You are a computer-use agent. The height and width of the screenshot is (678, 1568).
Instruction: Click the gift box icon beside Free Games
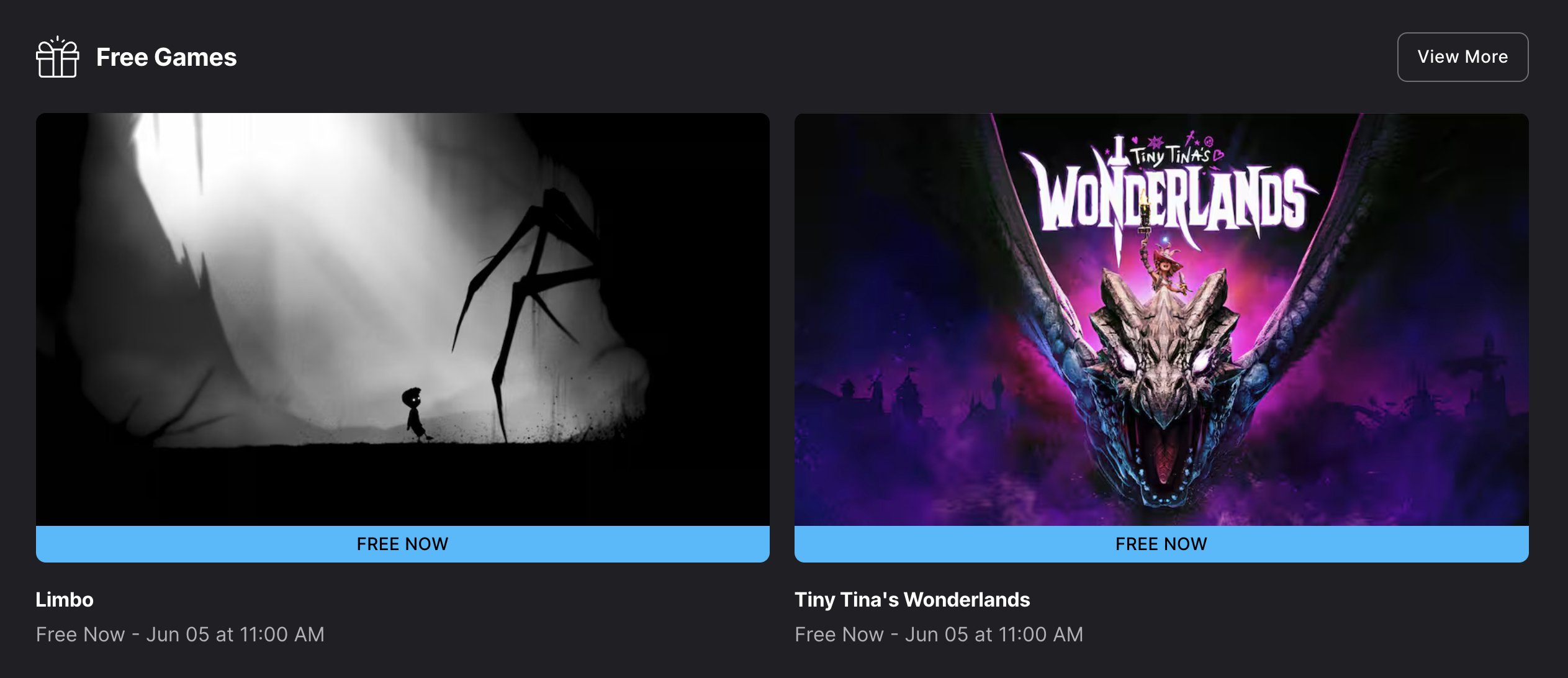click(57, 57)
